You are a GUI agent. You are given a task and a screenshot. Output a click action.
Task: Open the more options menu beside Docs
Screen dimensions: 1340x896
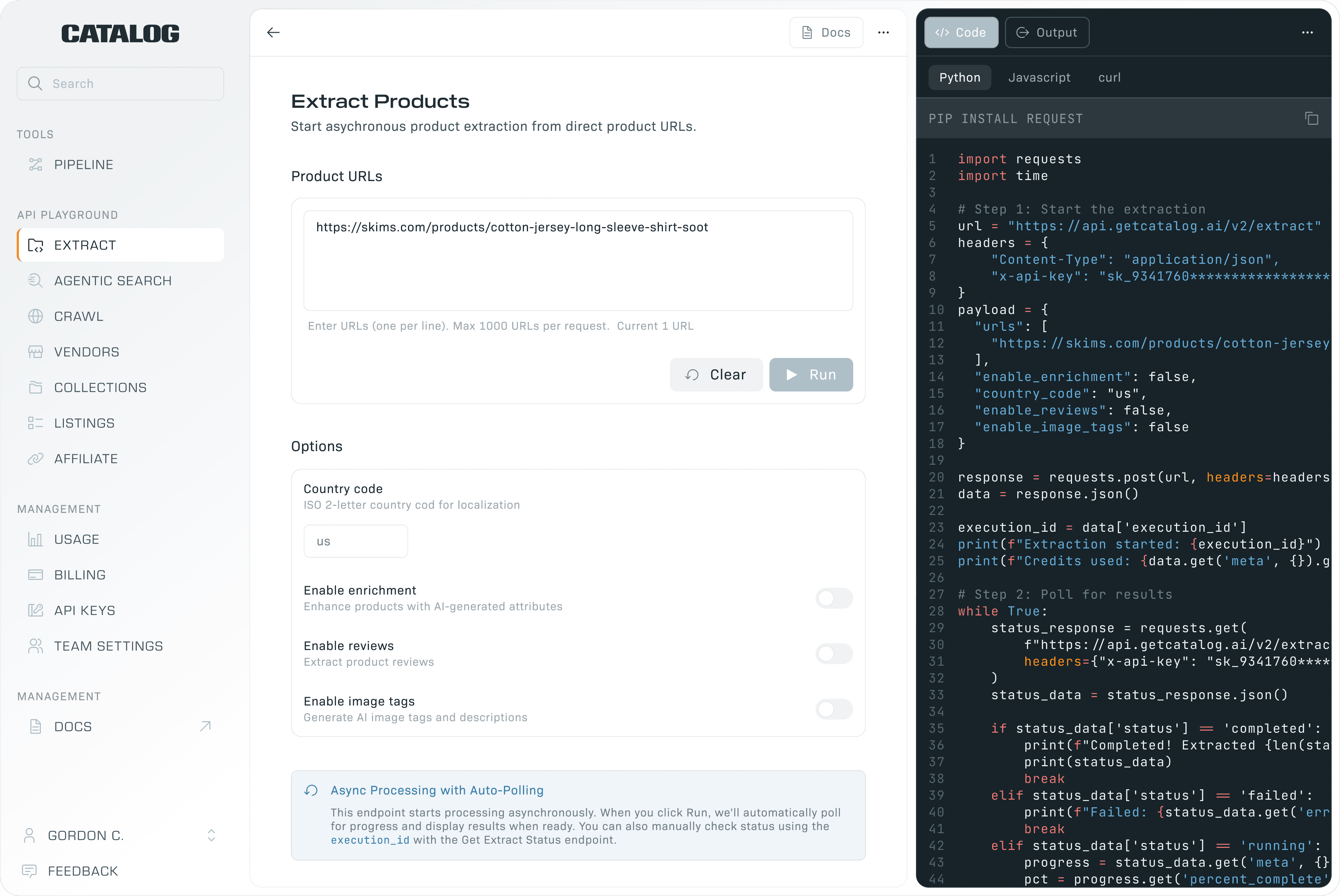click(x=884, y=32)
